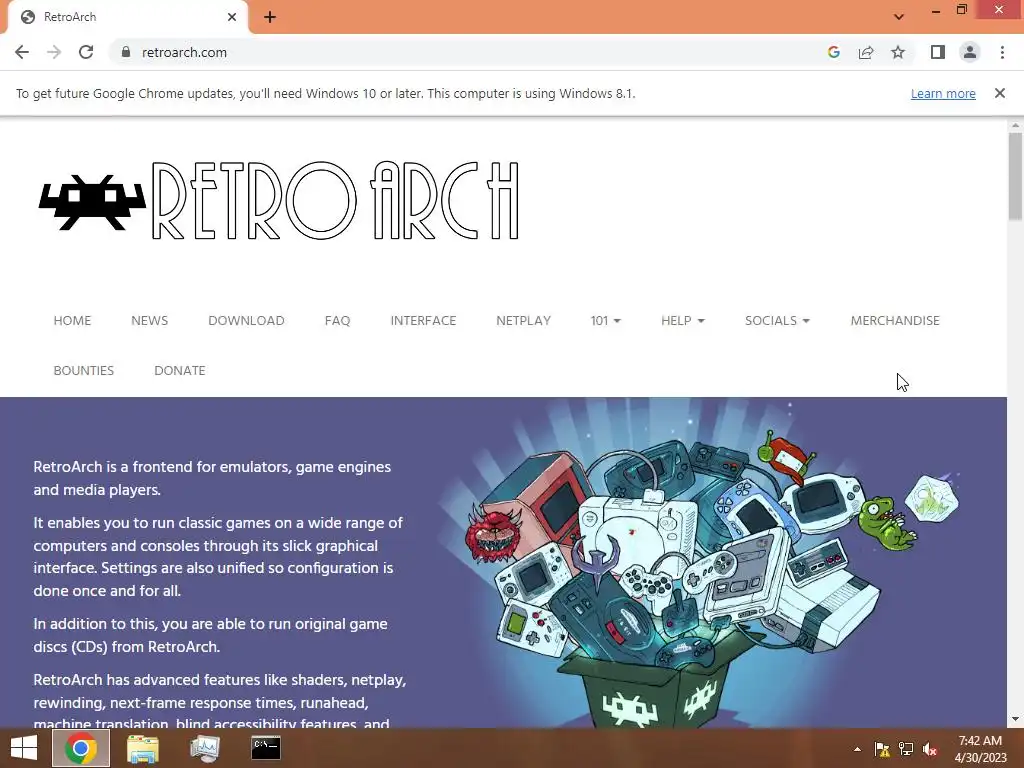Go to the HOME nav item
The image size is (1024, 768).
[x=72, y=321]
